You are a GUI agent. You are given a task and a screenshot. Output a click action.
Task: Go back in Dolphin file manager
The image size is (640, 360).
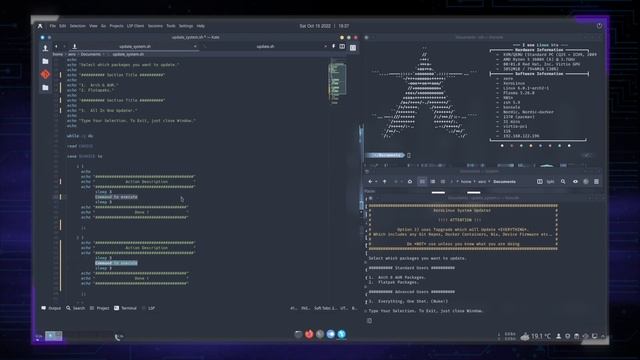(x=370, y=182)
